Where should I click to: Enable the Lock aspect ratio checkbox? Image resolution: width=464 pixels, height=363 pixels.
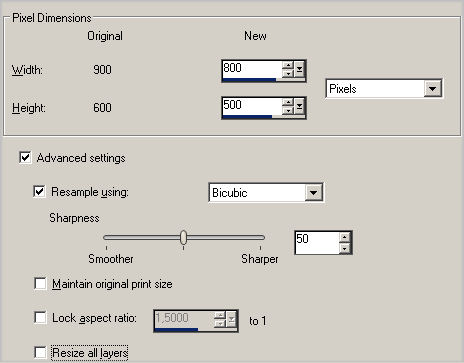click(x=40, y=317)
